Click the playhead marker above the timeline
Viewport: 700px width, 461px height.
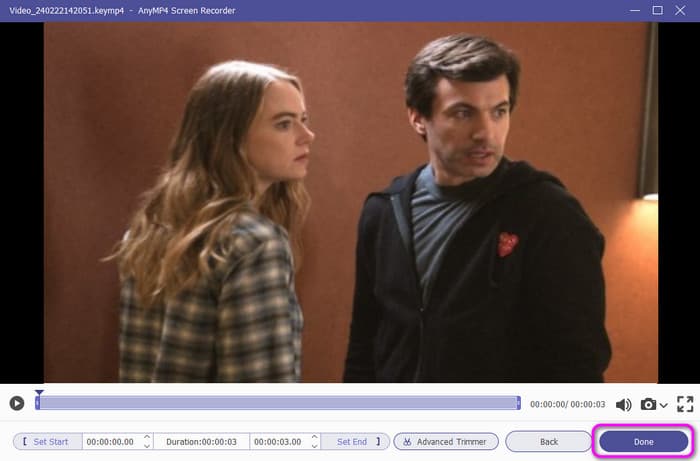pos(39,392)
